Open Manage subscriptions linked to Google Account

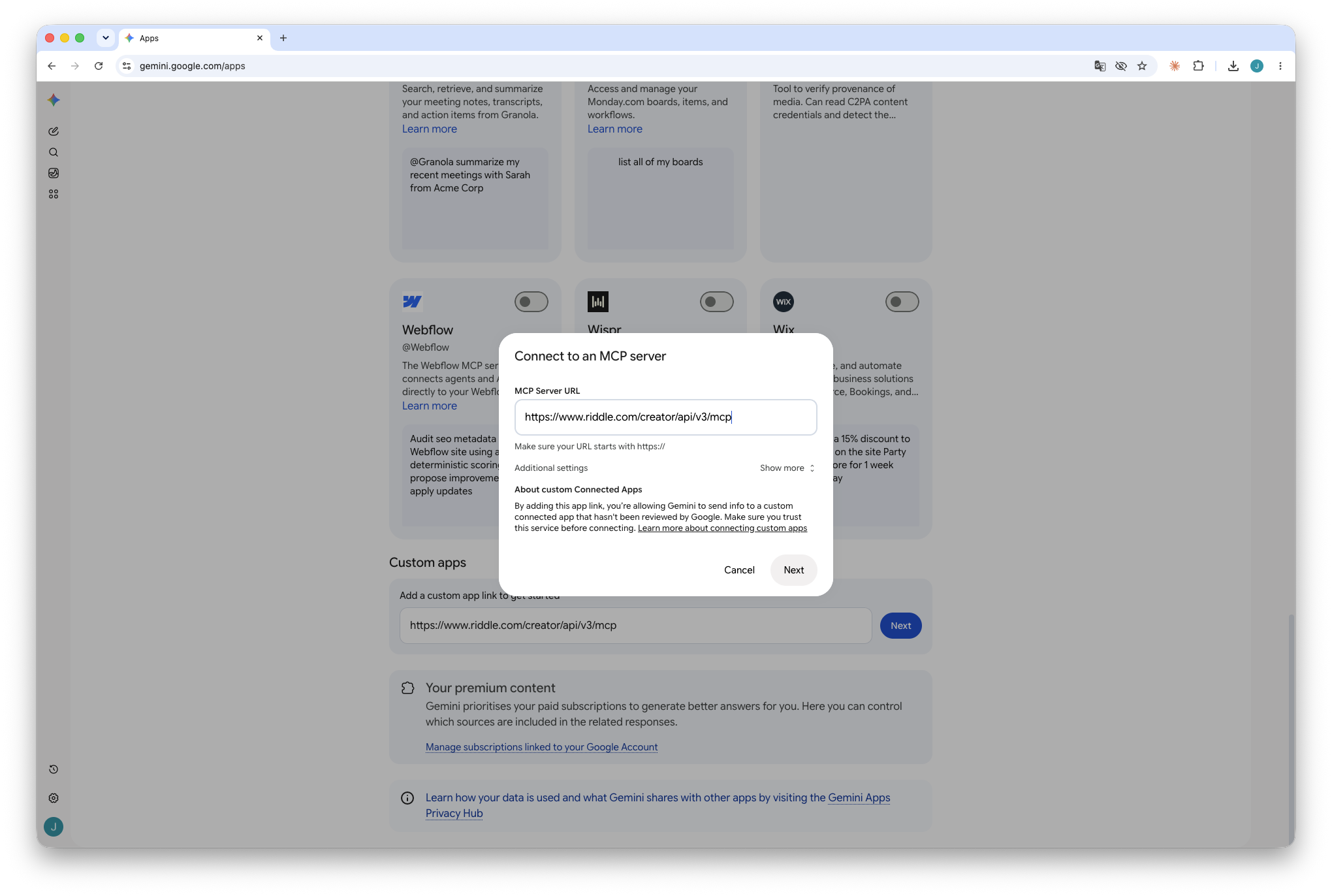541,747
